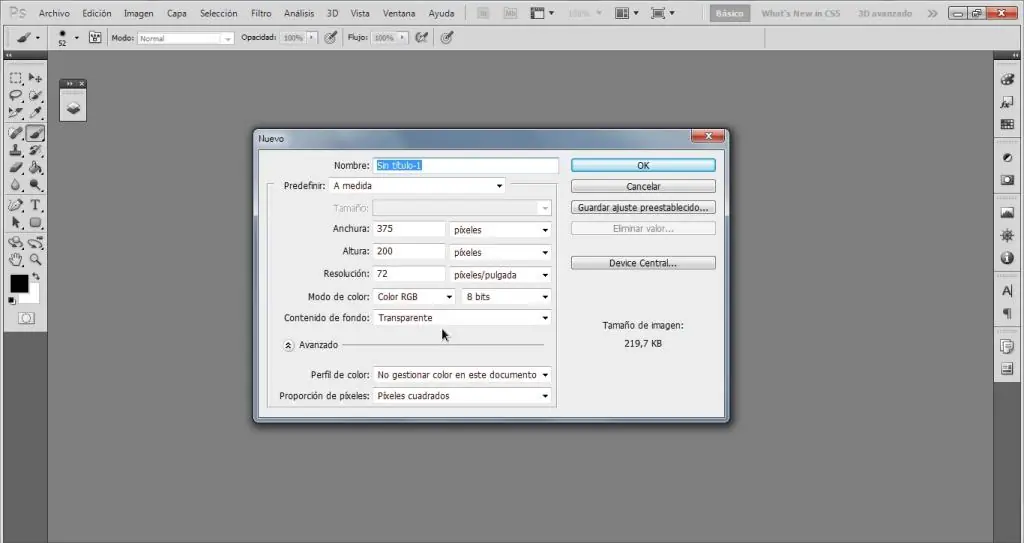This screenshot has height=543, width=1024.
Task: Select the Move tool
Action: pyautogui.click(x=35, y=78)
